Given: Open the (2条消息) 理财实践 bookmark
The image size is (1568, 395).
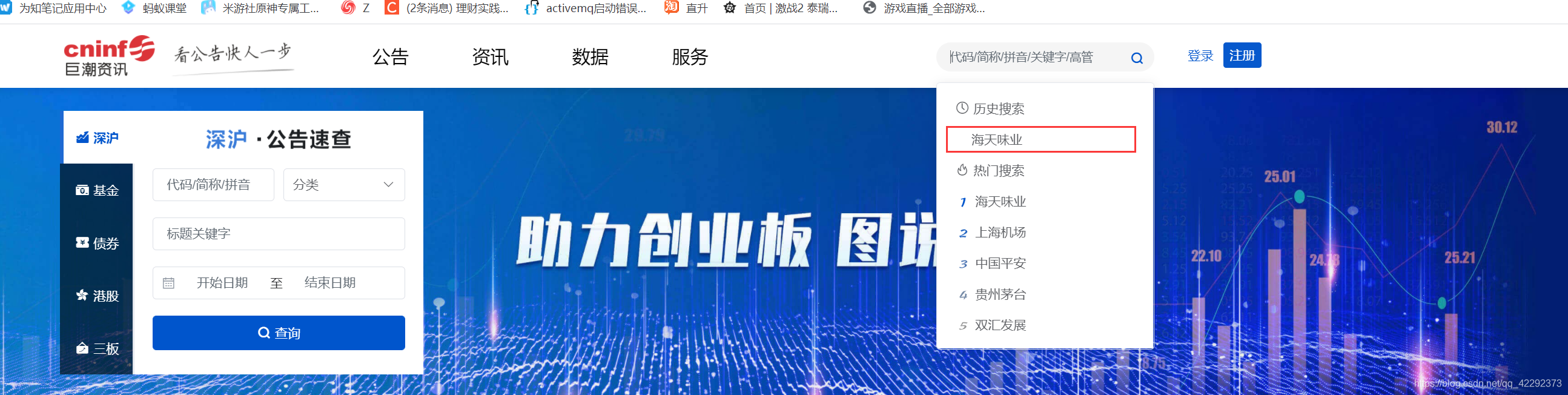Looking at the screenshot, I should (x=447, y=8).
